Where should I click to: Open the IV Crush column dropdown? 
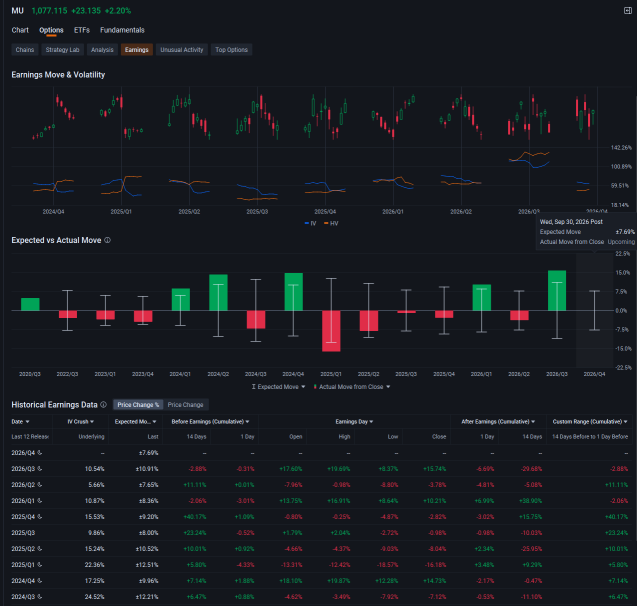80,422
